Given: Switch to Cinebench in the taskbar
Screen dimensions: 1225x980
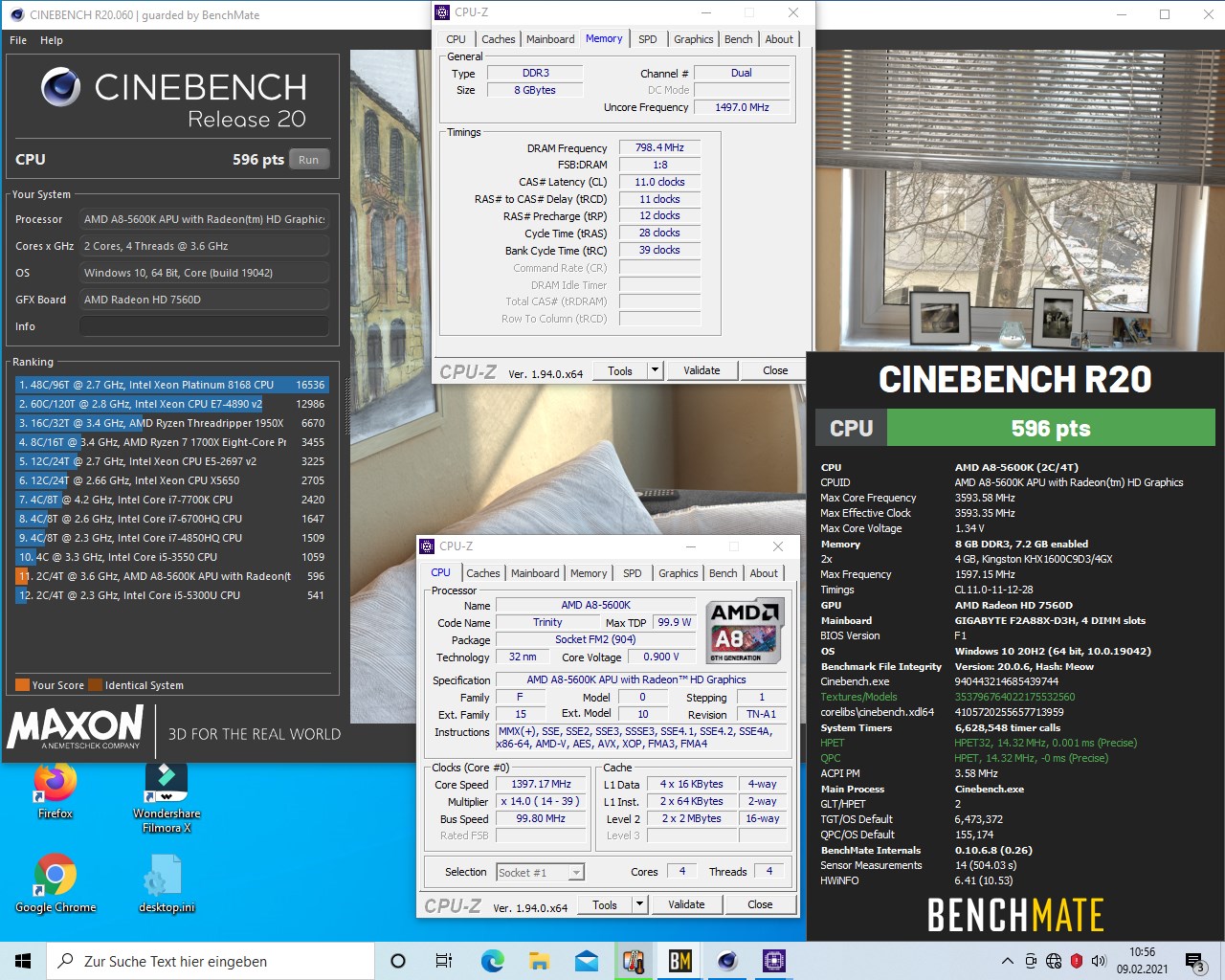Looking at the screenshot, I should [727, 961].
